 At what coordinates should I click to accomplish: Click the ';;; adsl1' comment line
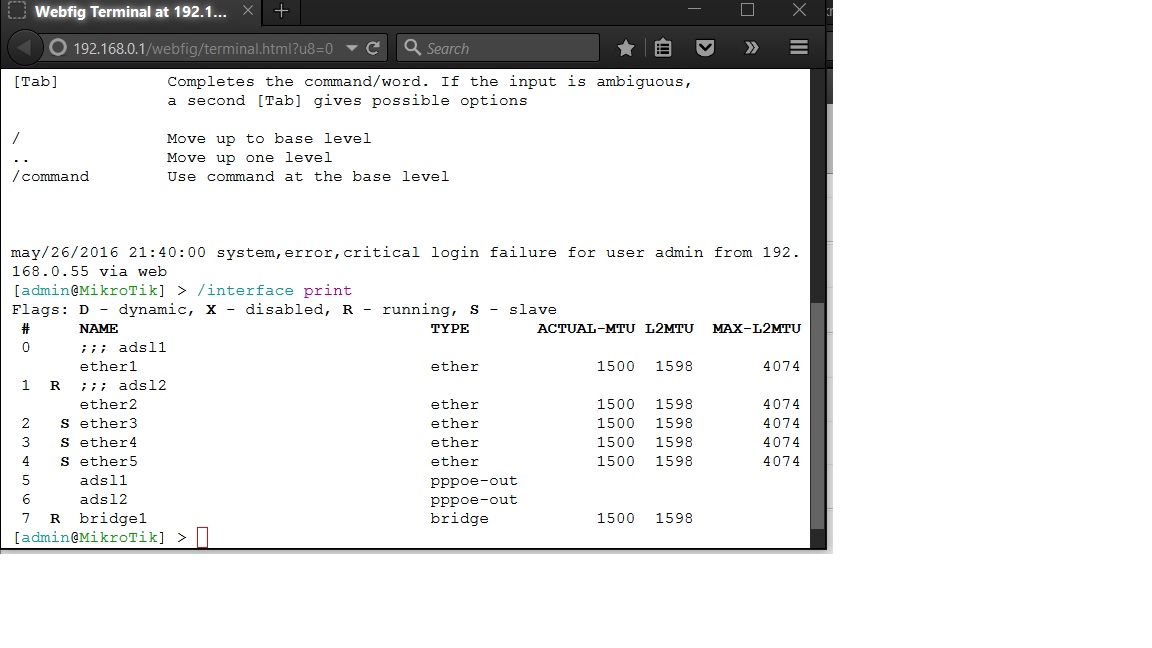(x=123, y=348)
